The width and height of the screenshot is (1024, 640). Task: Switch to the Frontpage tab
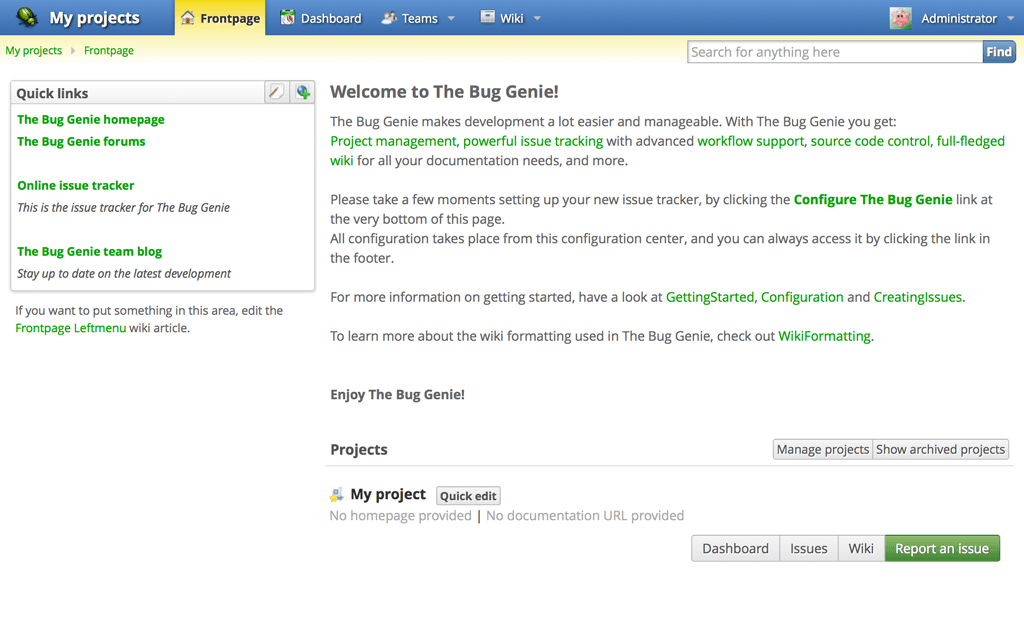pyautogui.click(x=220, y=18)
